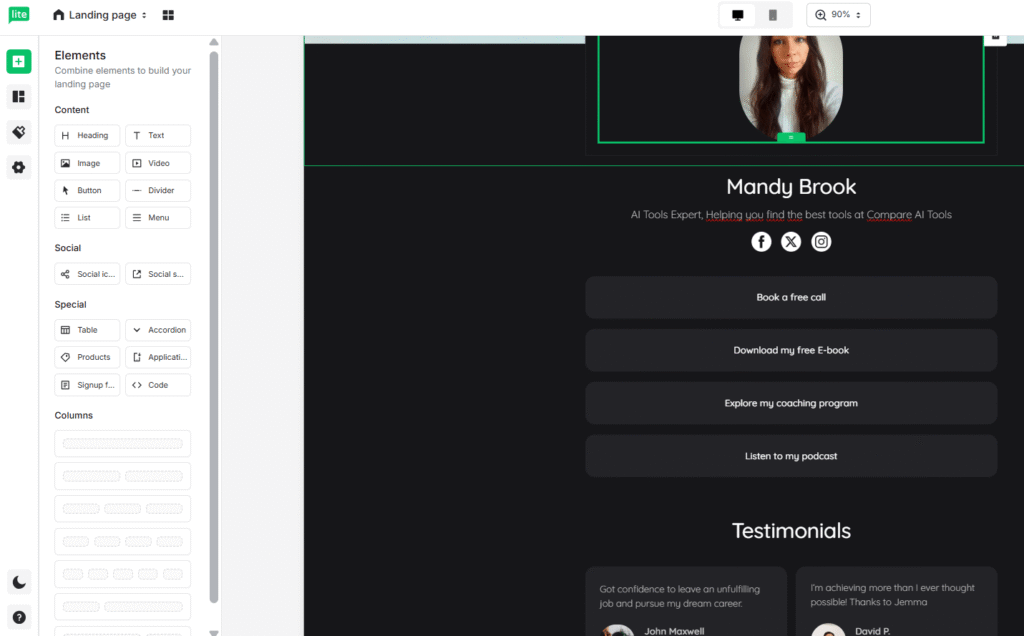
Task: Click the MailerLite logo
Action: click(19, 14)
